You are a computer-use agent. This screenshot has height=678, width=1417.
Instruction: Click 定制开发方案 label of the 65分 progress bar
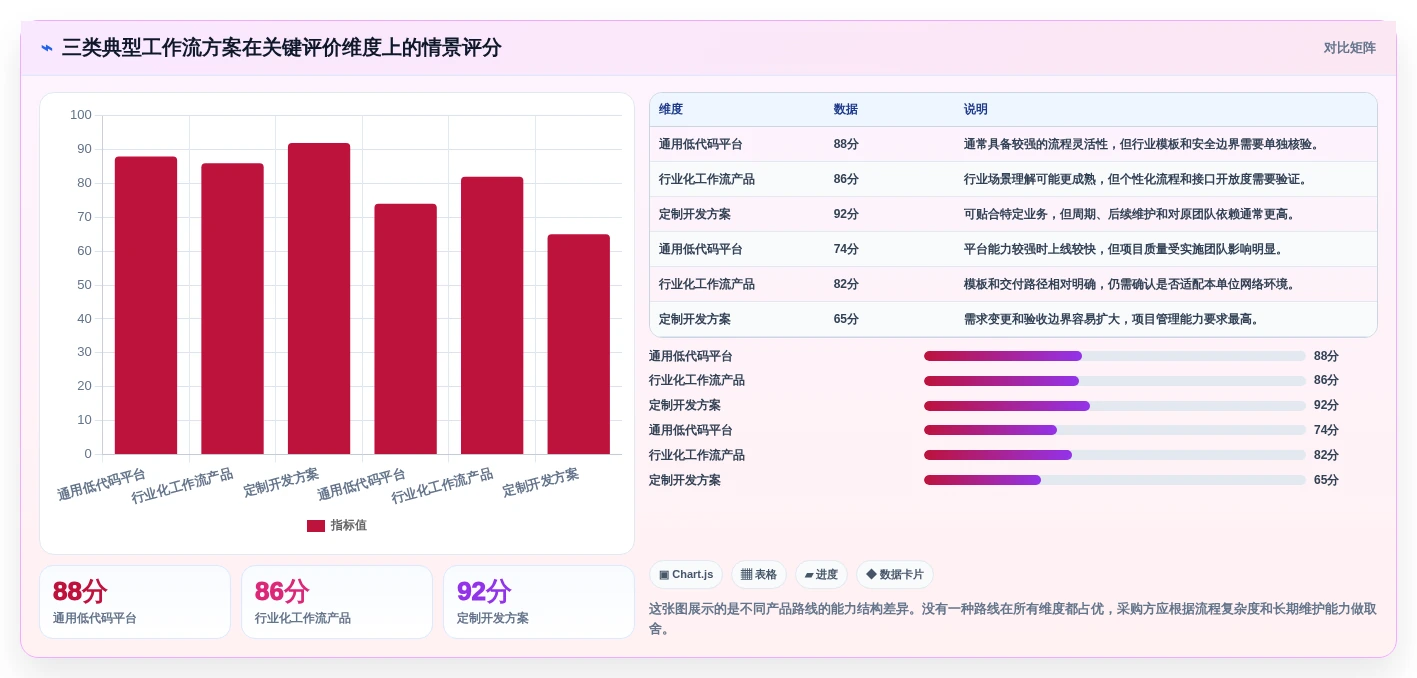(x=685, y=480)
